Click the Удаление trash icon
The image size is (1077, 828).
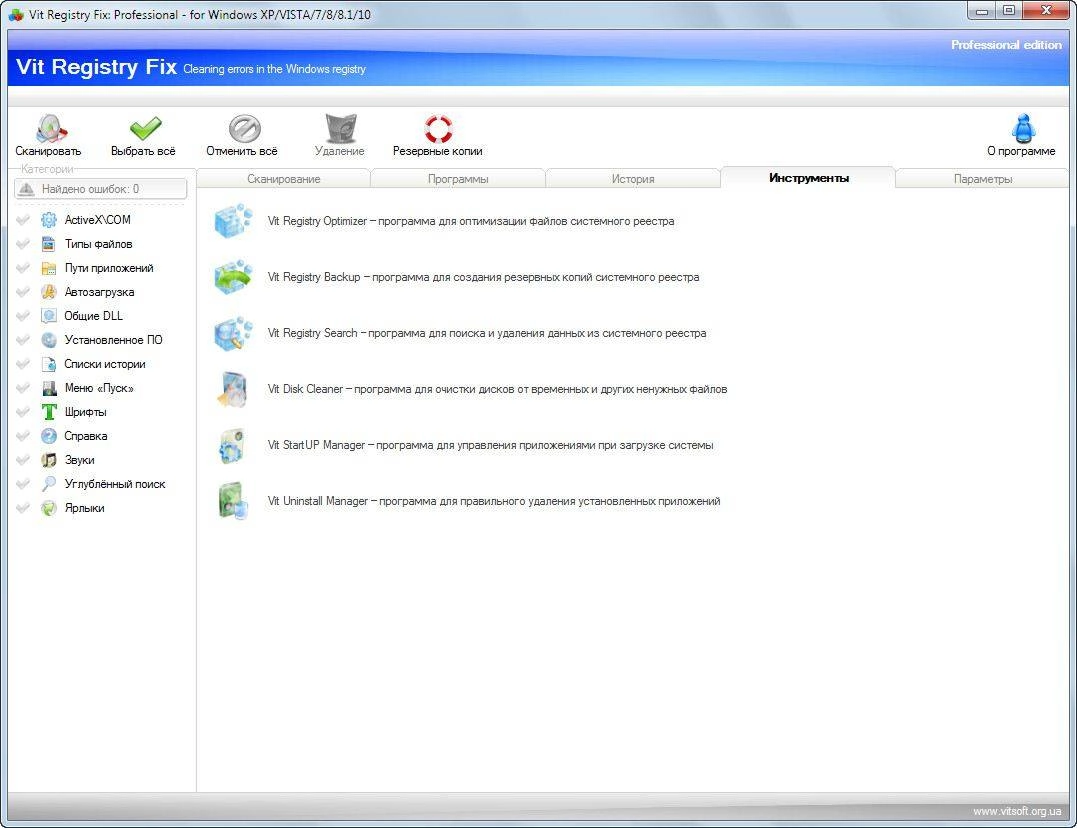341,128
